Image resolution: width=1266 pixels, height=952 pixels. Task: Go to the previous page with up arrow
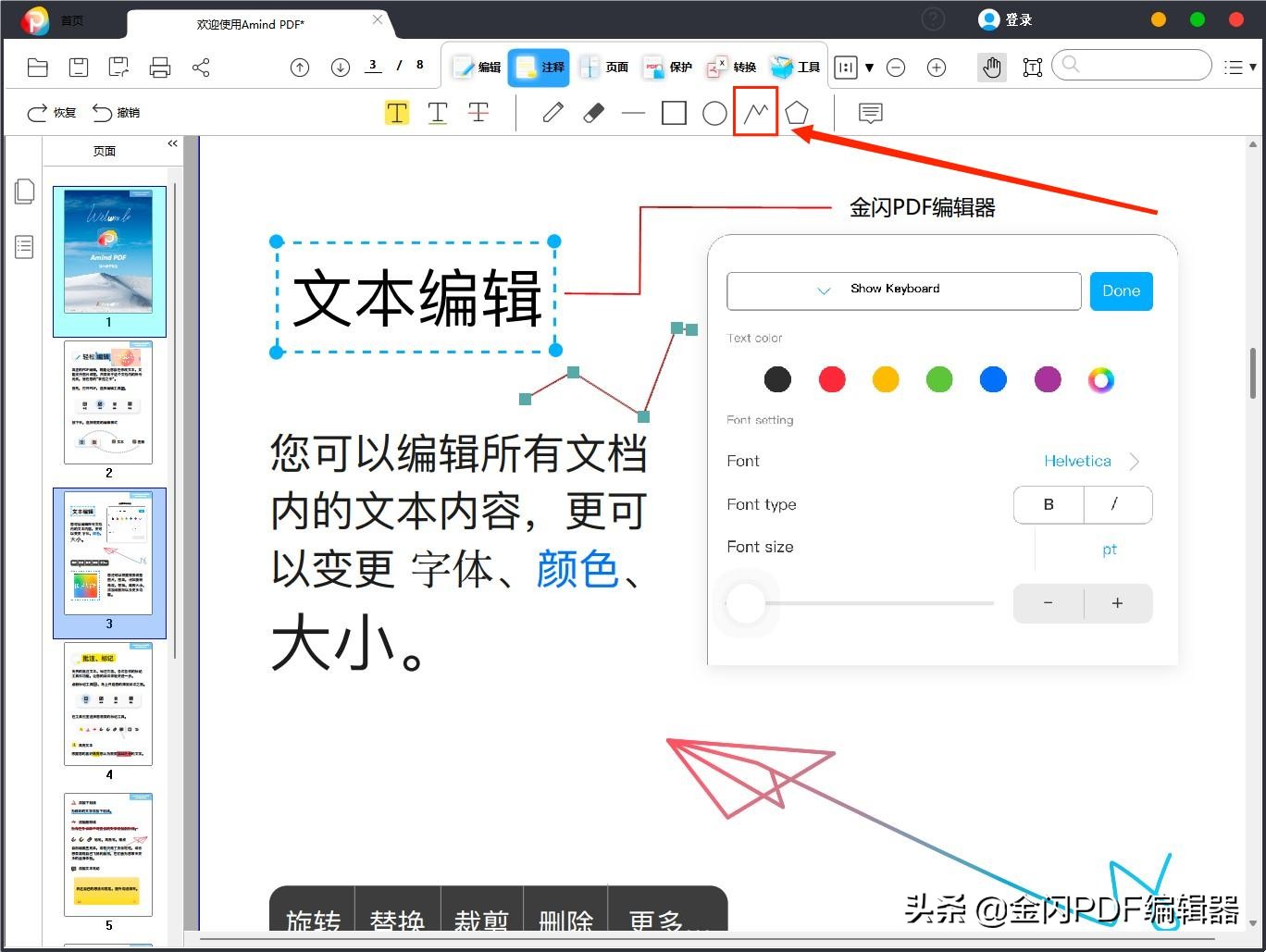(x=300, y=67)
